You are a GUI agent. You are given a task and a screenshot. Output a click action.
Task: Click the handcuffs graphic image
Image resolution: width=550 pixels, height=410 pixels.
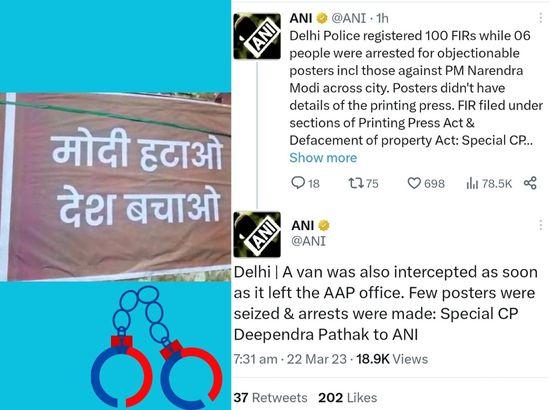(x=156, y=347)
